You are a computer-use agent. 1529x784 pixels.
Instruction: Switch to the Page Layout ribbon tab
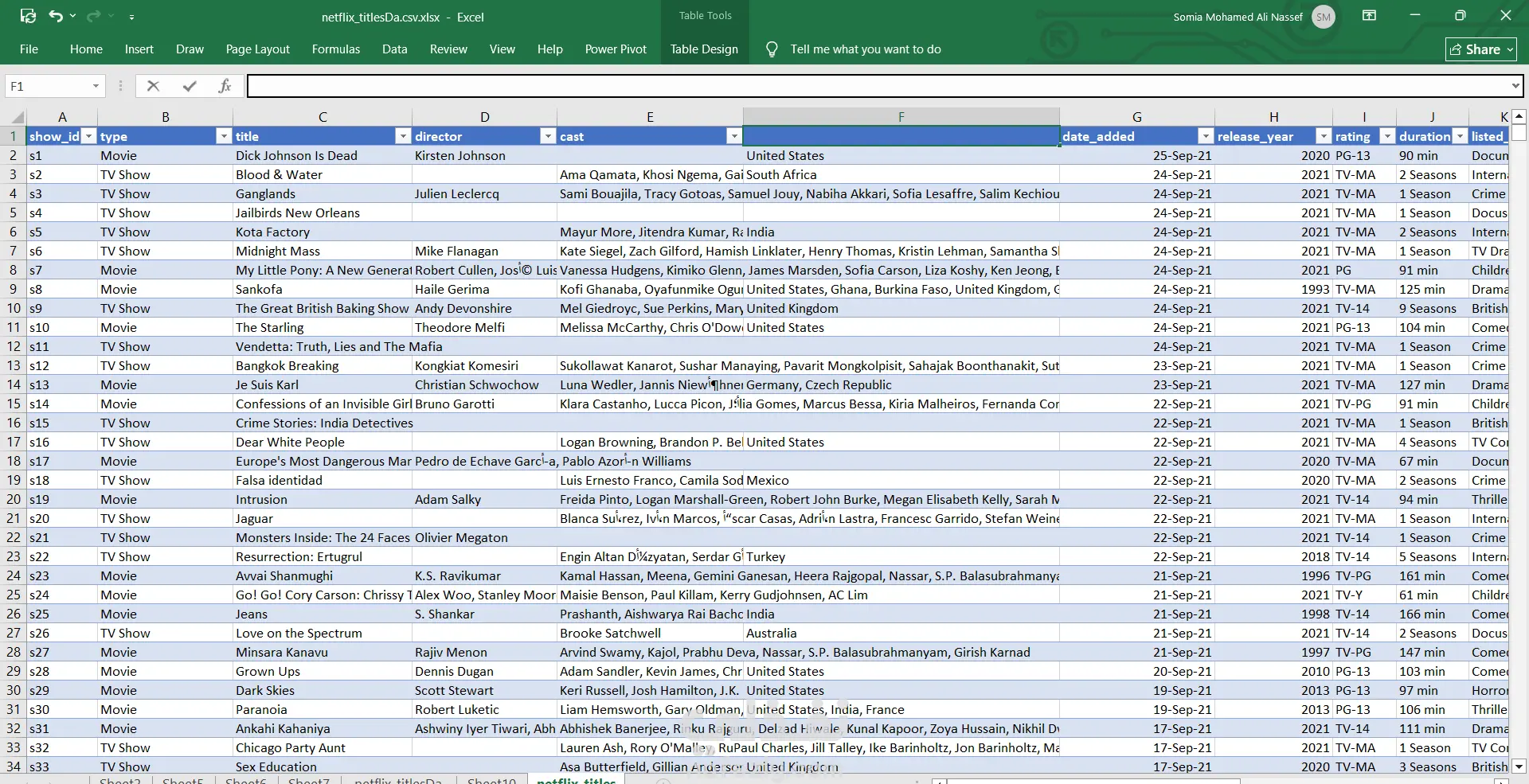coord(258,49)
